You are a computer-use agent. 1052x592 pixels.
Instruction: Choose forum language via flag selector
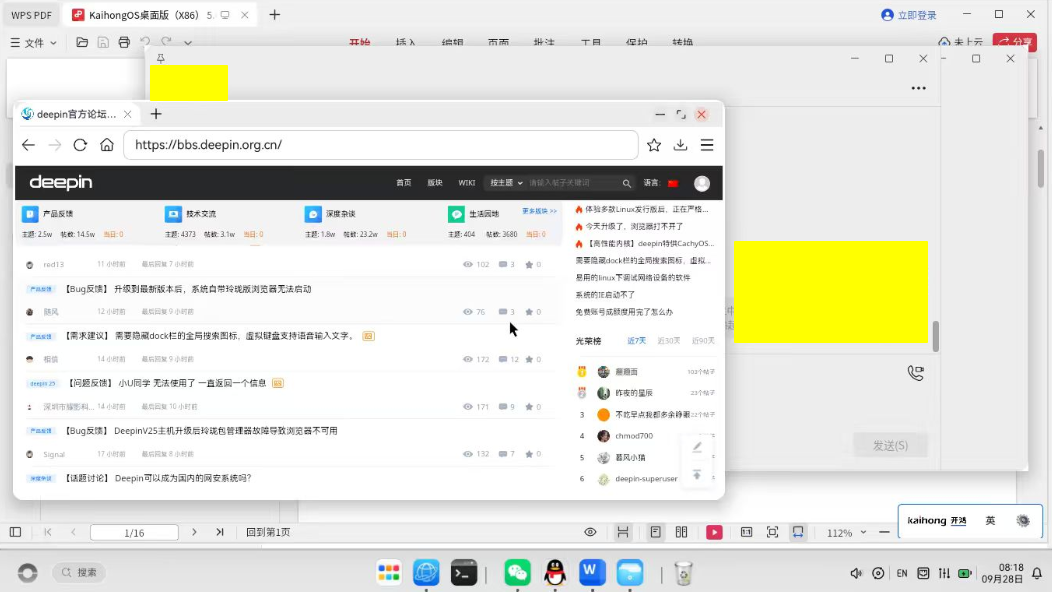[x=673, y=183]
